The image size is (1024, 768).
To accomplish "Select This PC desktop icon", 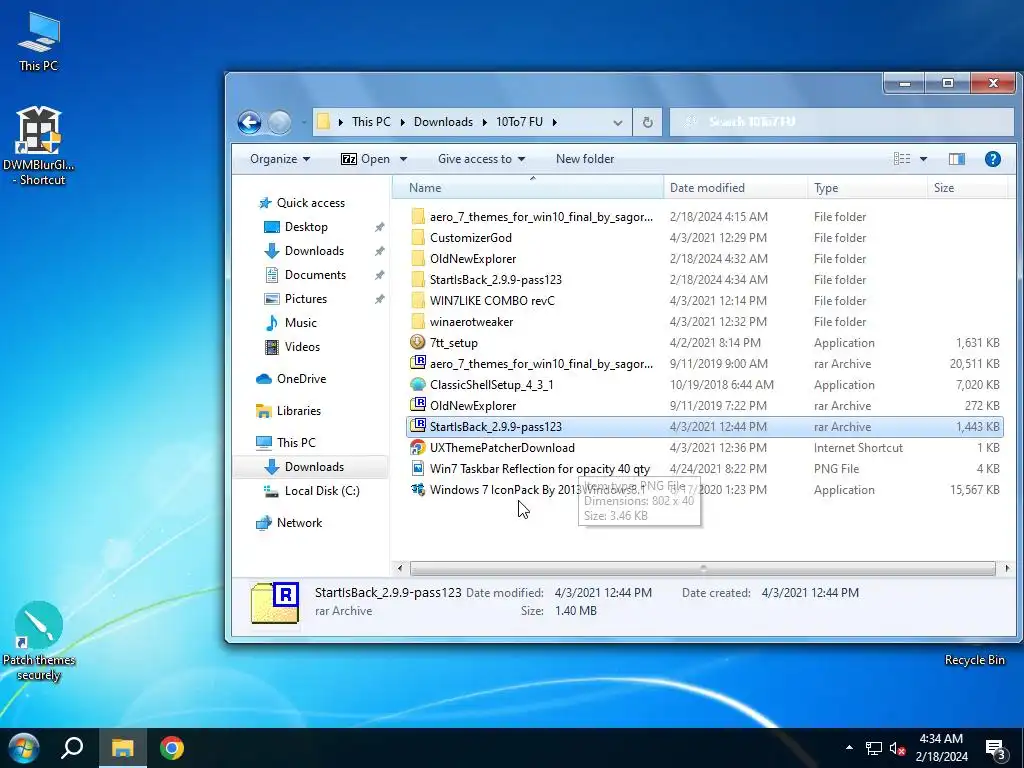I will point(39,41).
